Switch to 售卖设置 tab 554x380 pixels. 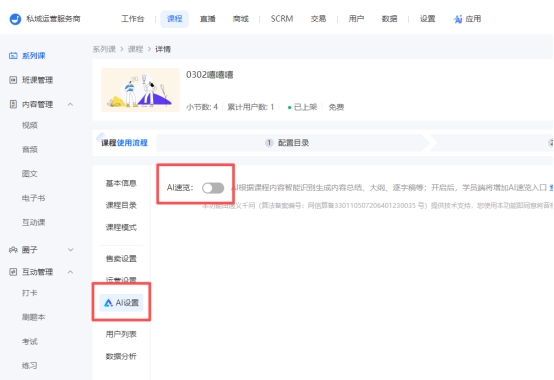coord(121,259)
